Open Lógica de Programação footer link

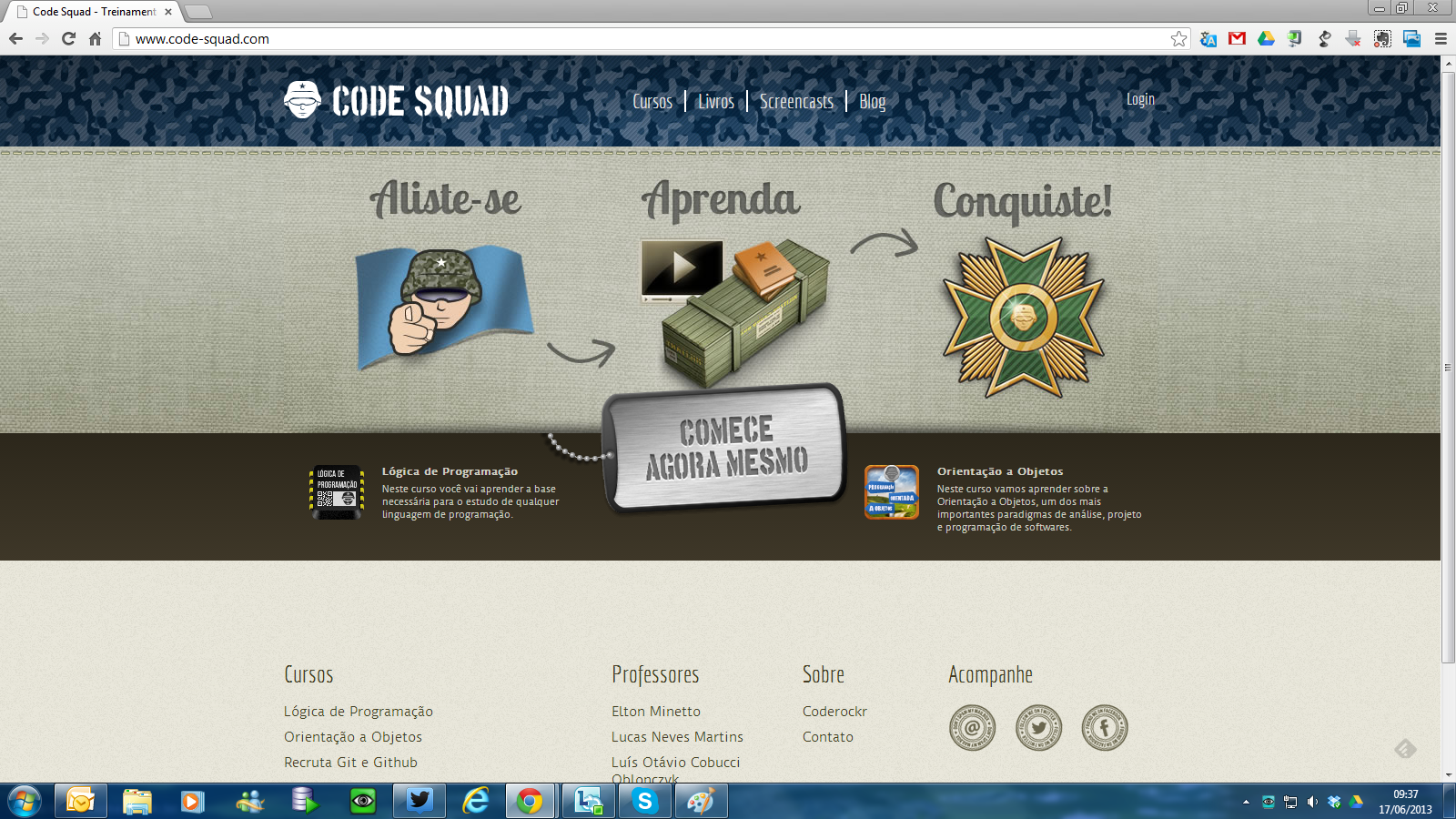359,712
